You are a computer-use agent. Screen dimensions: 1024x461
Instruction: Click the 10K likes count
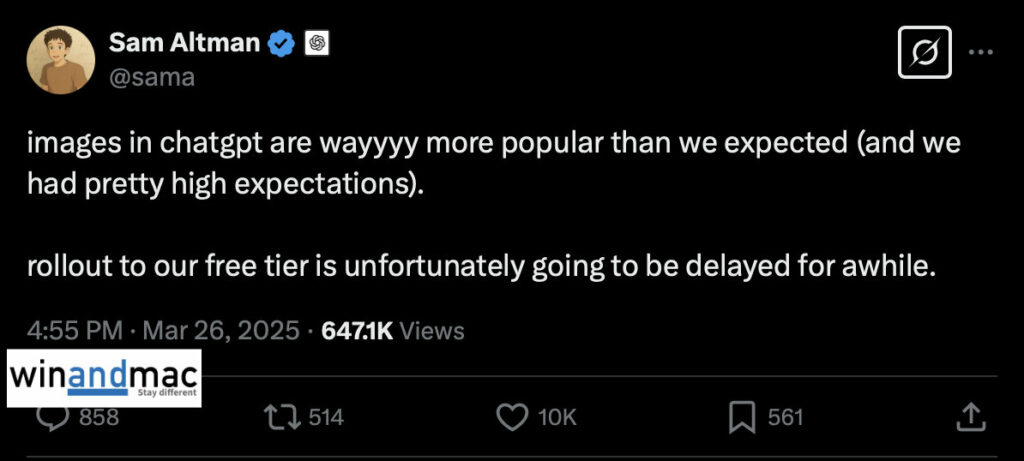pyautogui.click(x=557, y=417)
